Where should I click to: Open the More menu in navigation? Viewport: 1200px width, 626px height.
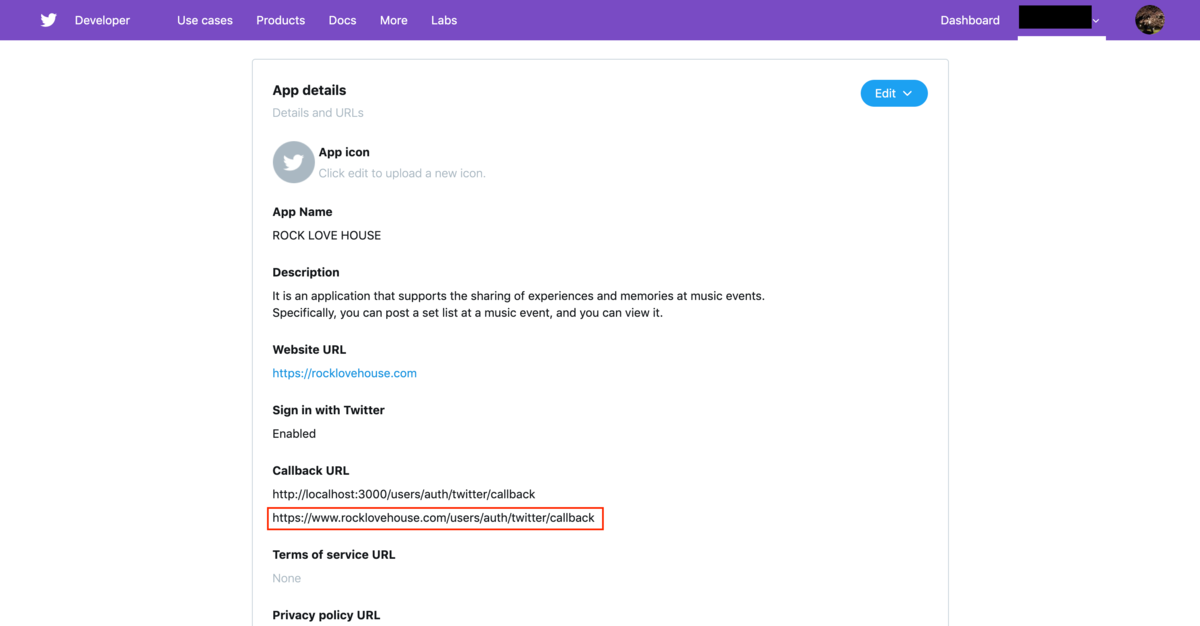394,20
